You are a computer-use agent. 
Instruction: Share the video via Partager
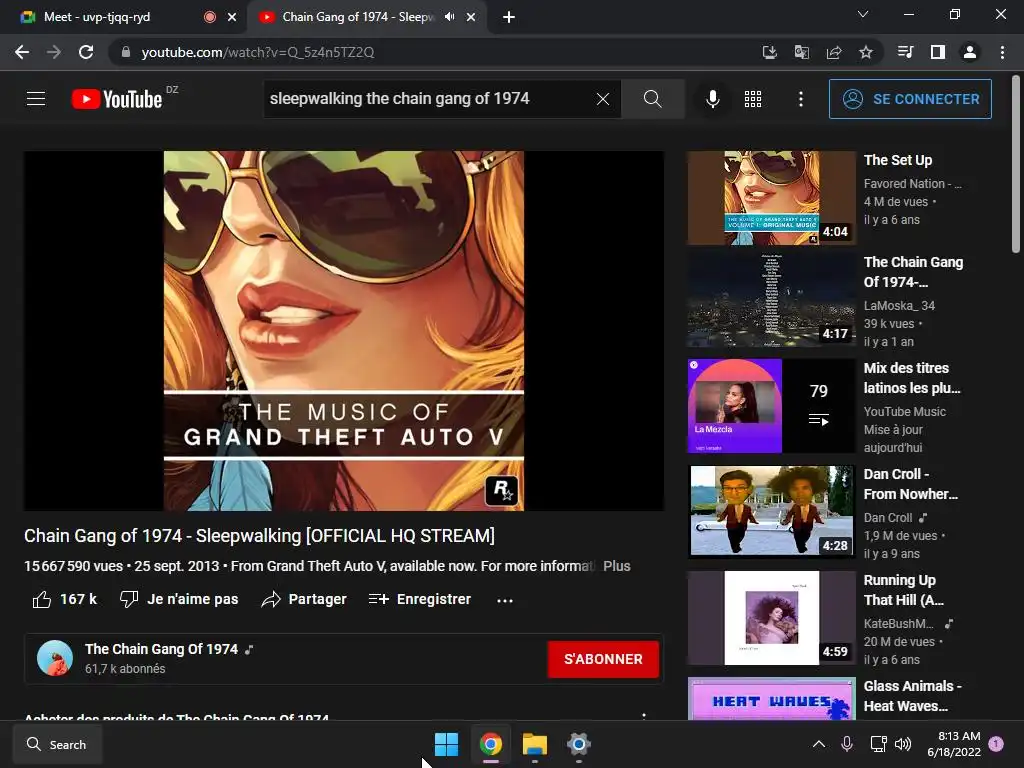click(304, 600)
